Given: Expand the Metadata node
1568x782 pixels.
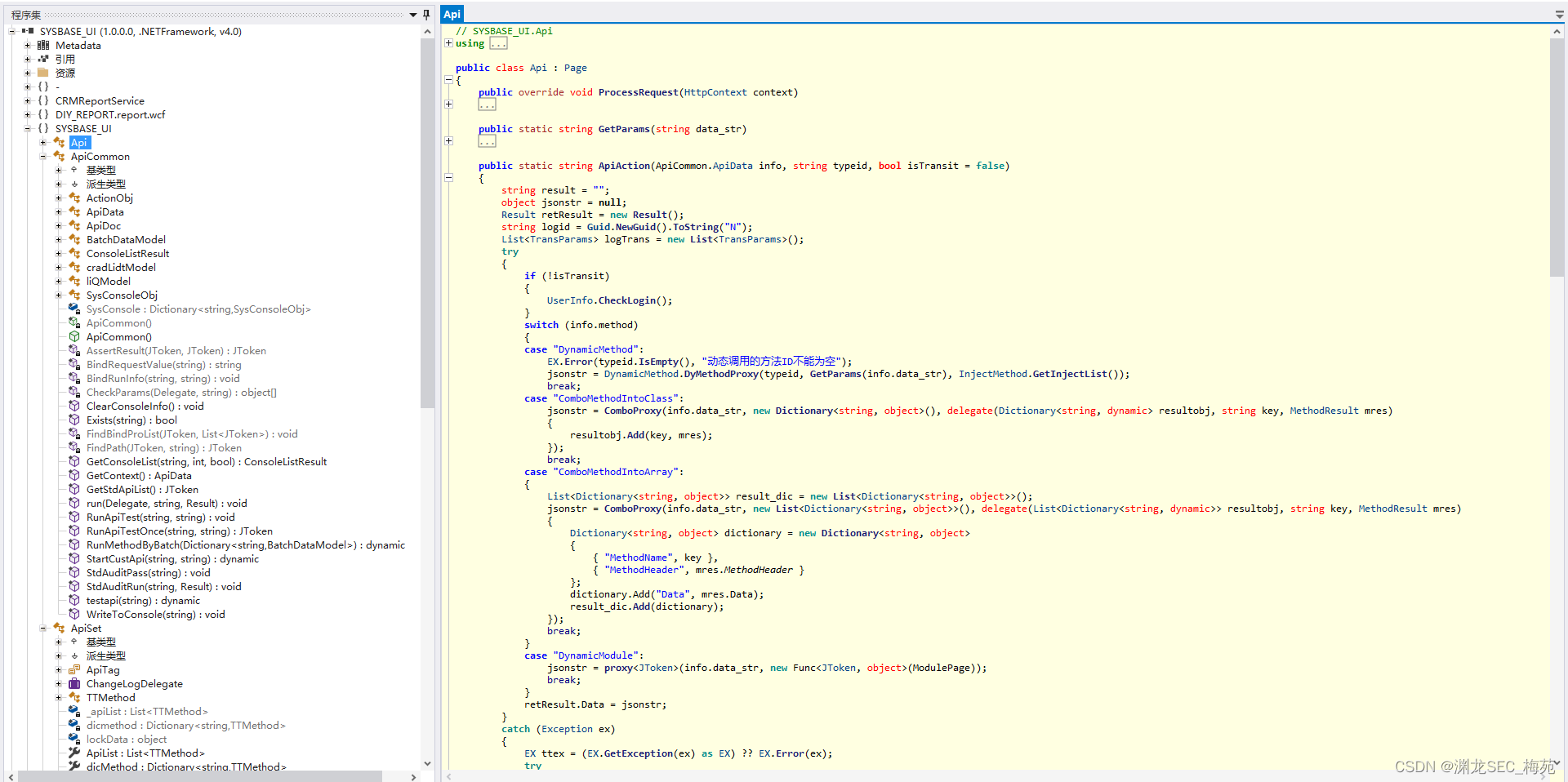Looking at the screenshot, I should (x=28, y=45).
